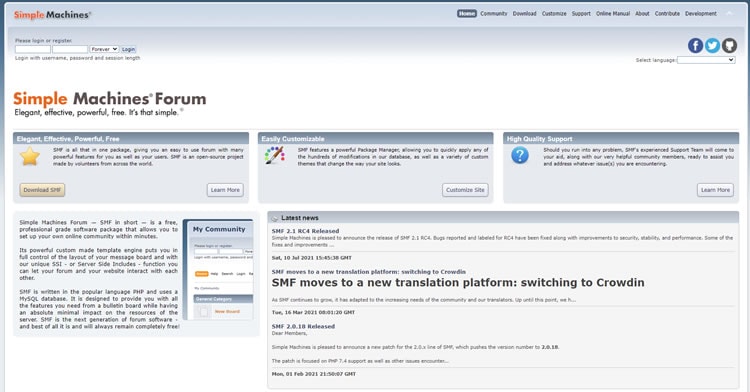
Task: Click the paintbrush icon in Easily Customizable
Action: tap(275, 155)
